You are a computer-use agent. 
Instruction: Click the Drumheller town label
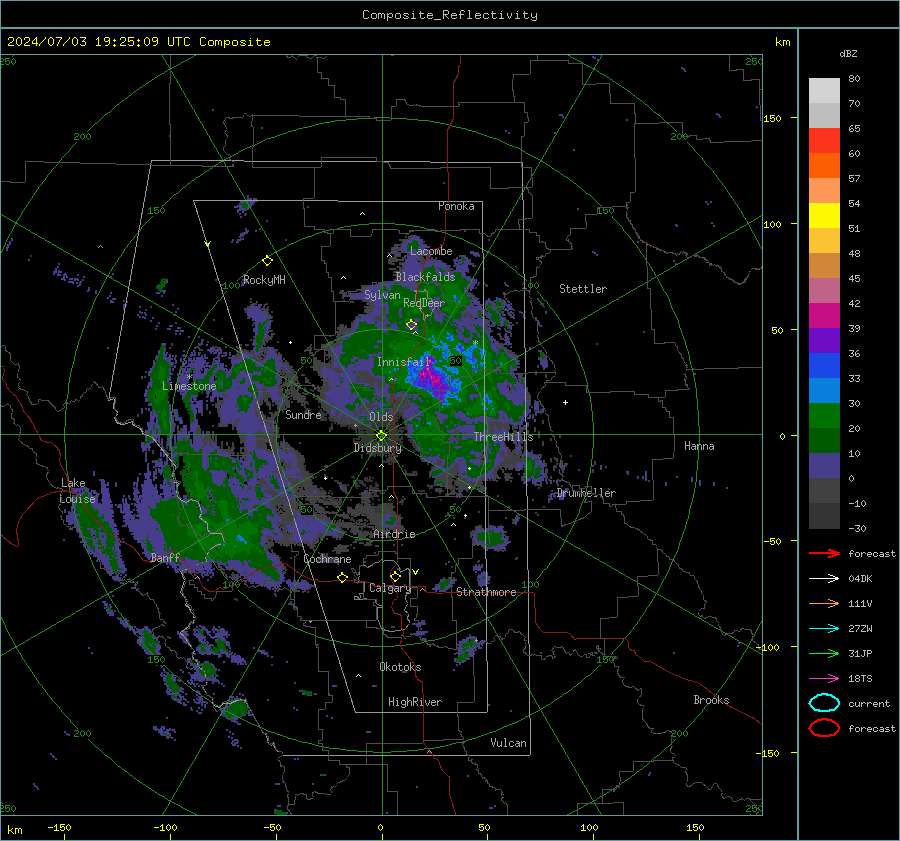click(586, 493)
